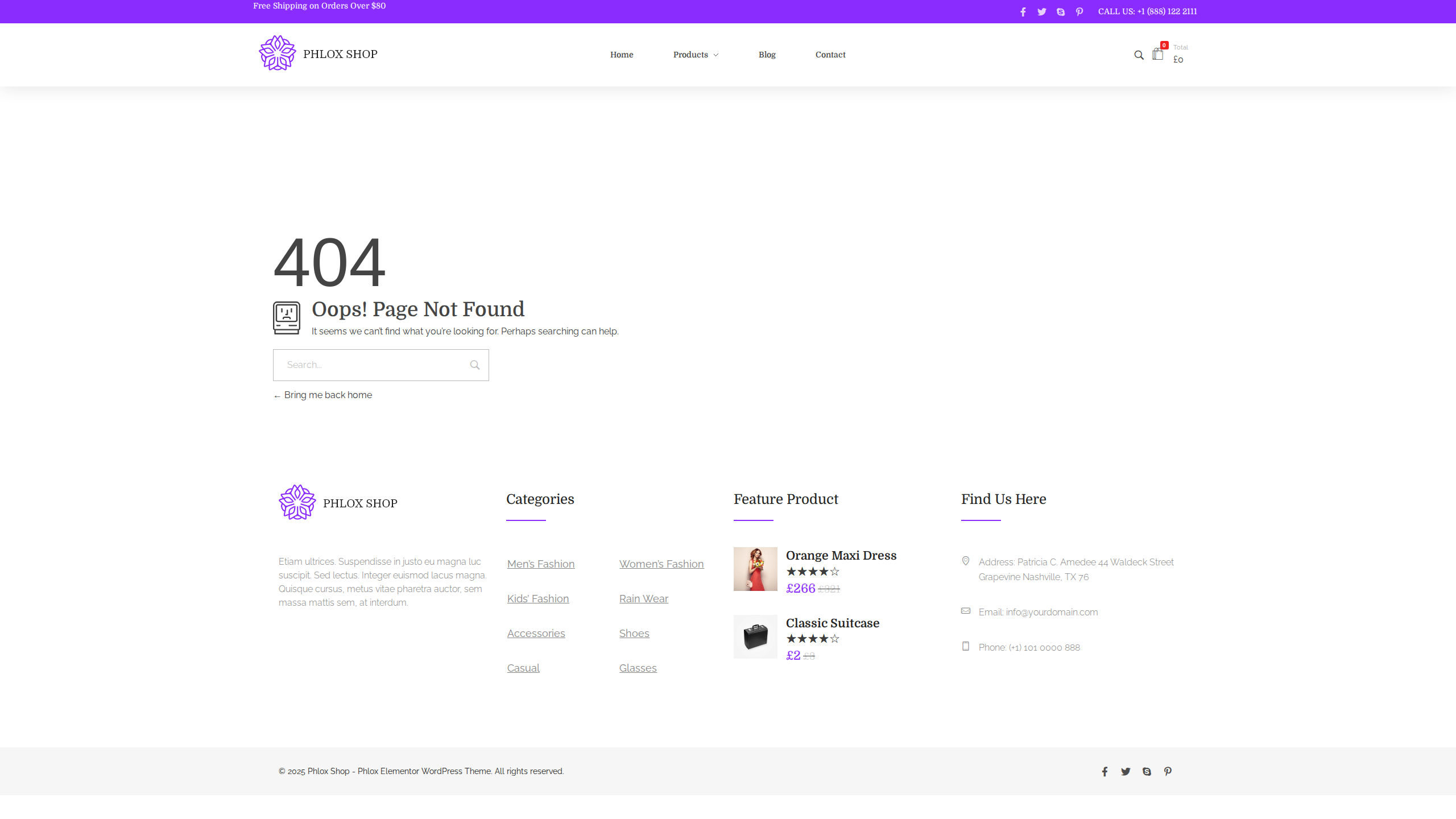Open Skype link in top bar

click(1060, 12)
